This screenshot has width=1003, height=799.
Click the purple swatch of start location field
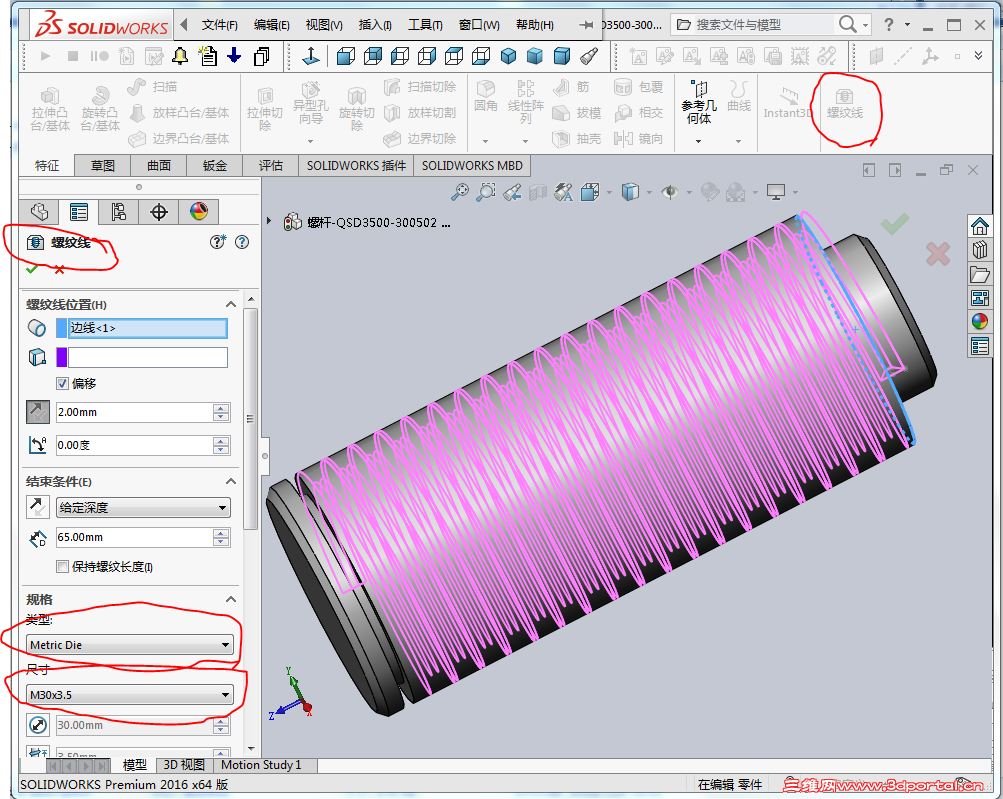pyautogui.click(x=61, y=357)
